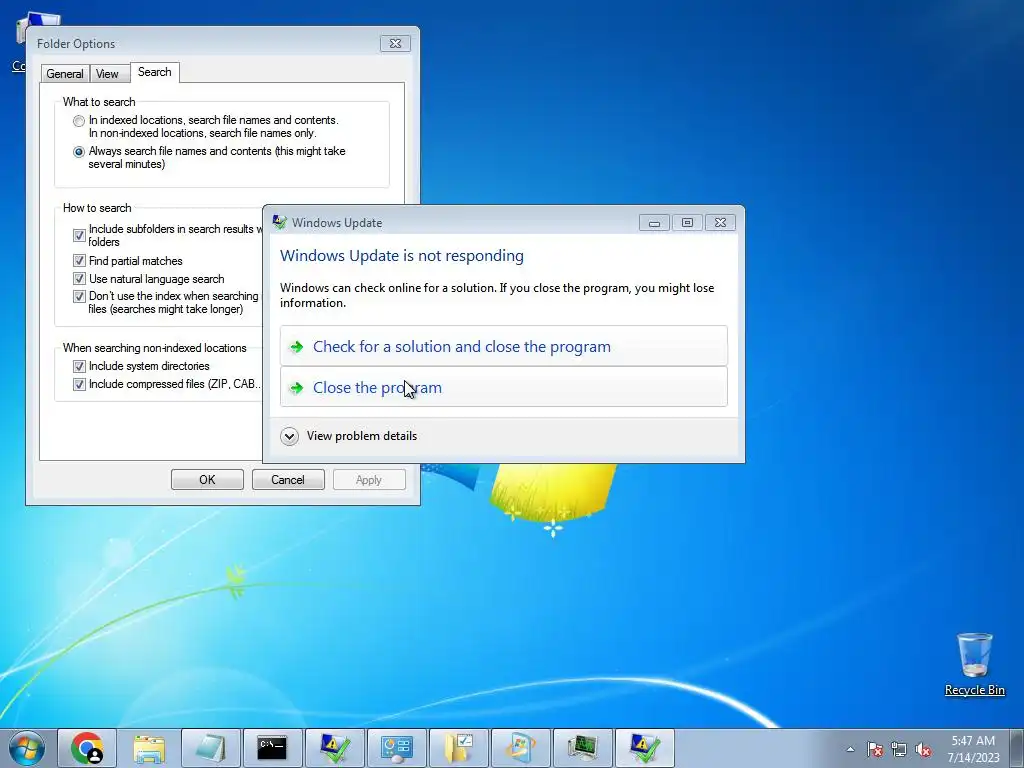Click the date 7/14/2023 in the tray

click(973, 758)
